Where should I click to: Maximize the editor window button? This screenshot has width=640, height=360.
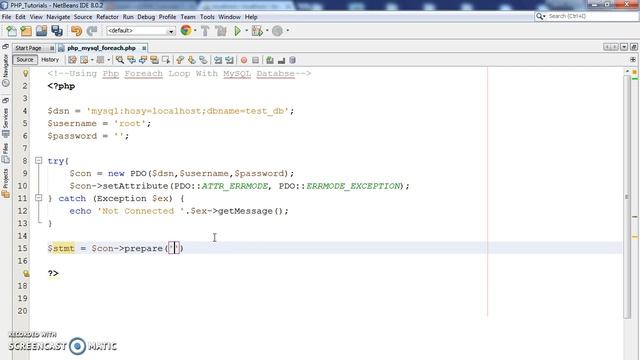pos(633,47)
